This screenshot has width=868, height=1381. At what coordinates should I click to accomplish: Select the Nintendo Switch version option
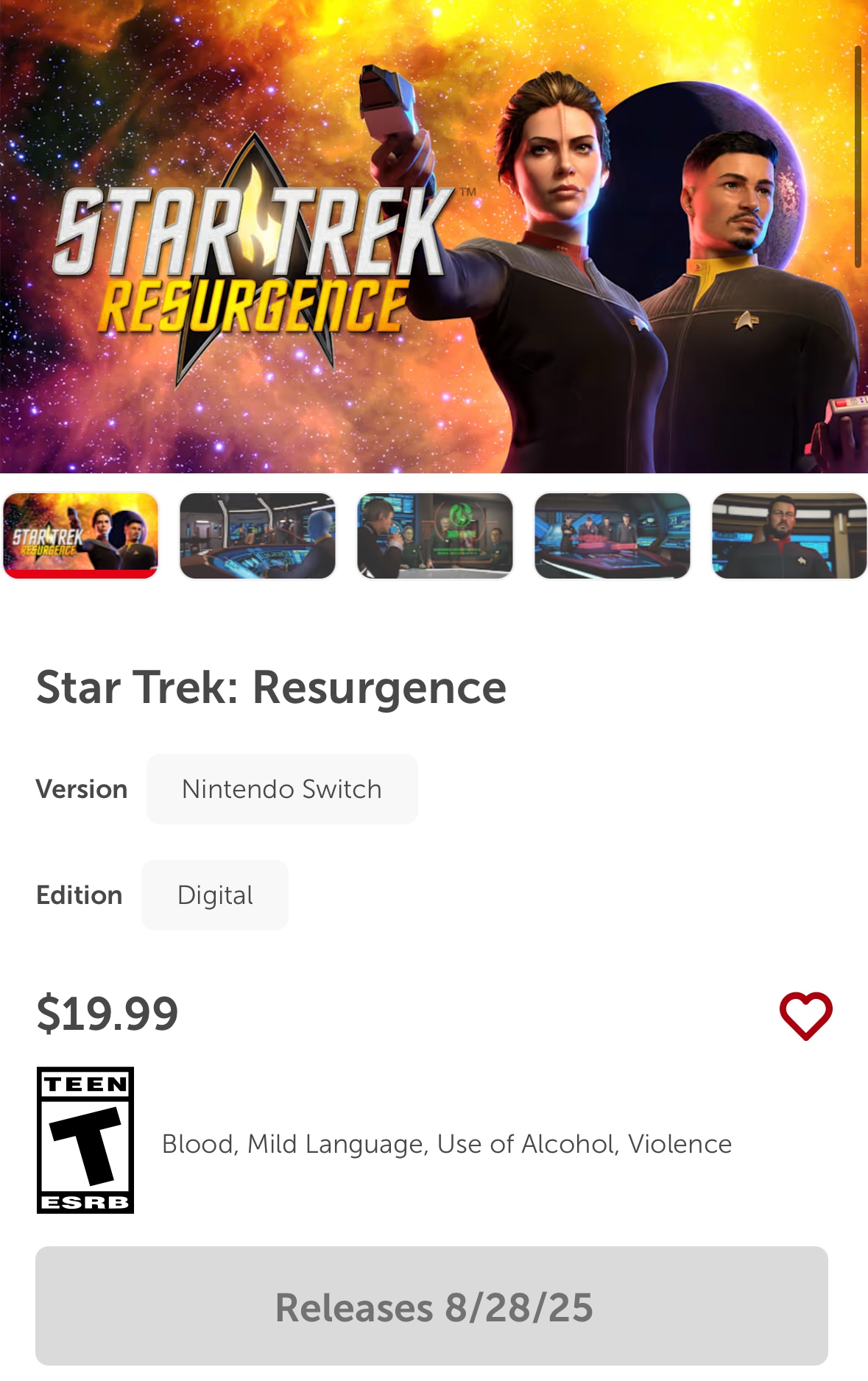[282, 789]
